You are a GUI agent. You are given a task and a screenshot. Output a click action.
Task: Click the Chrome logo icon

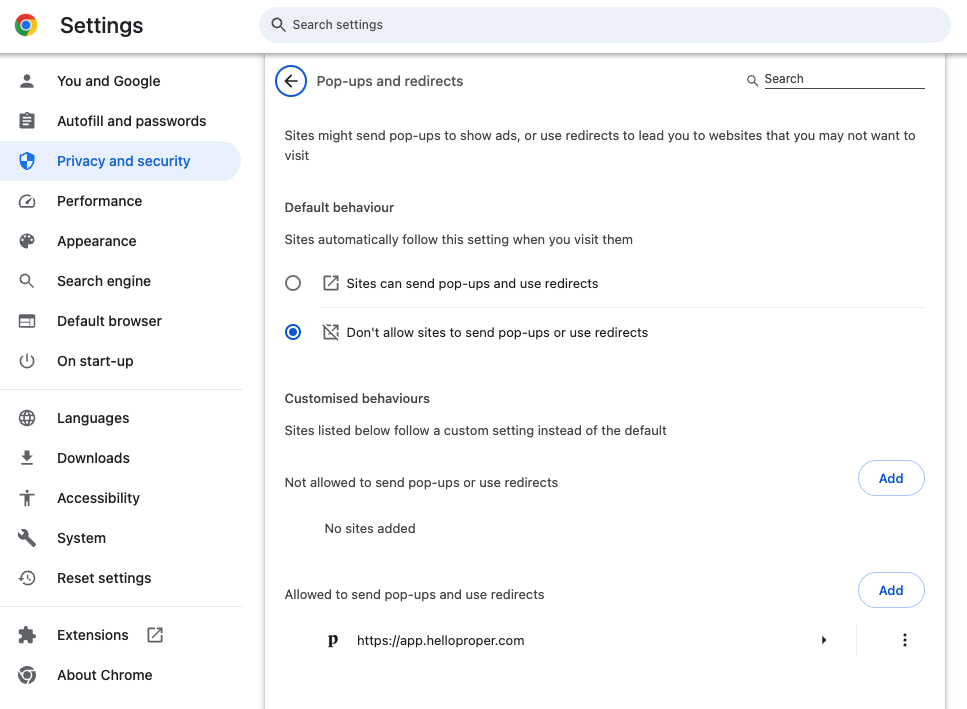(x=26, y=25)
